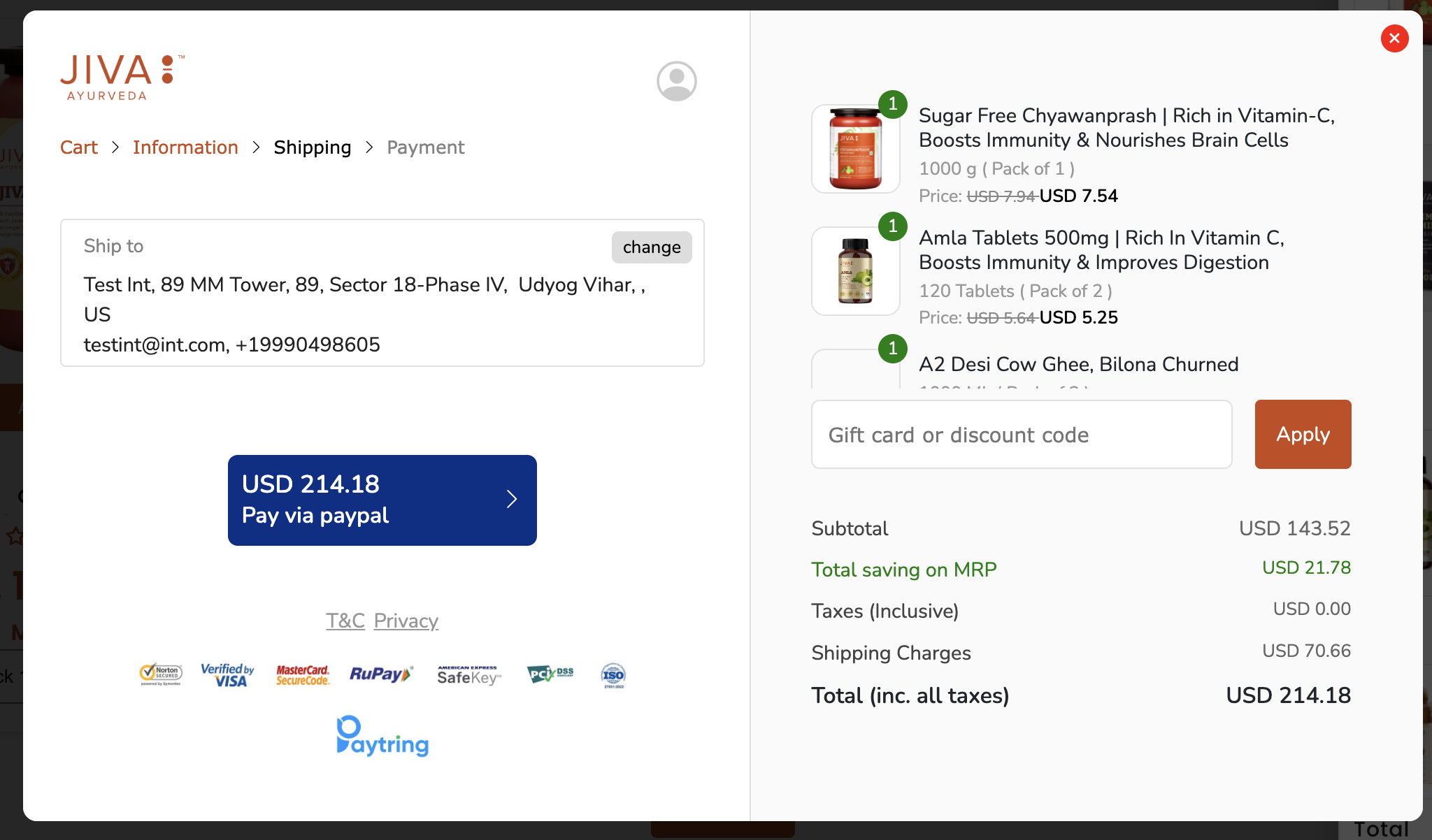Click the ISO certification badge

(613, 675)
